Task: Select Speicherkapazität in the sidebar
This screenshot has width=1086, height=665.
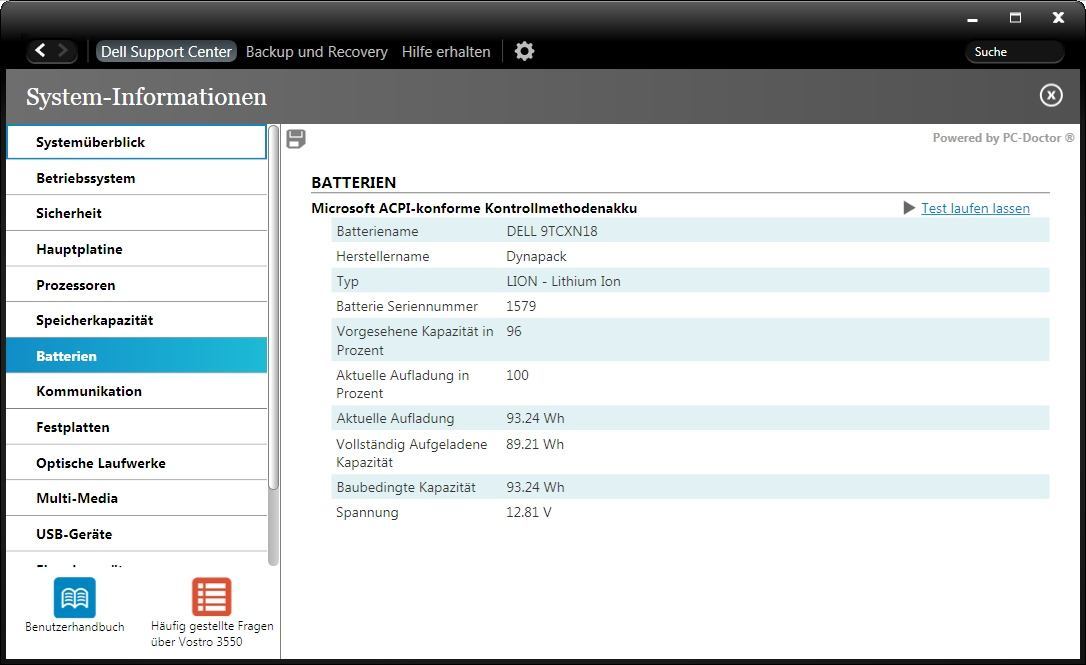Action: point(136,320)
